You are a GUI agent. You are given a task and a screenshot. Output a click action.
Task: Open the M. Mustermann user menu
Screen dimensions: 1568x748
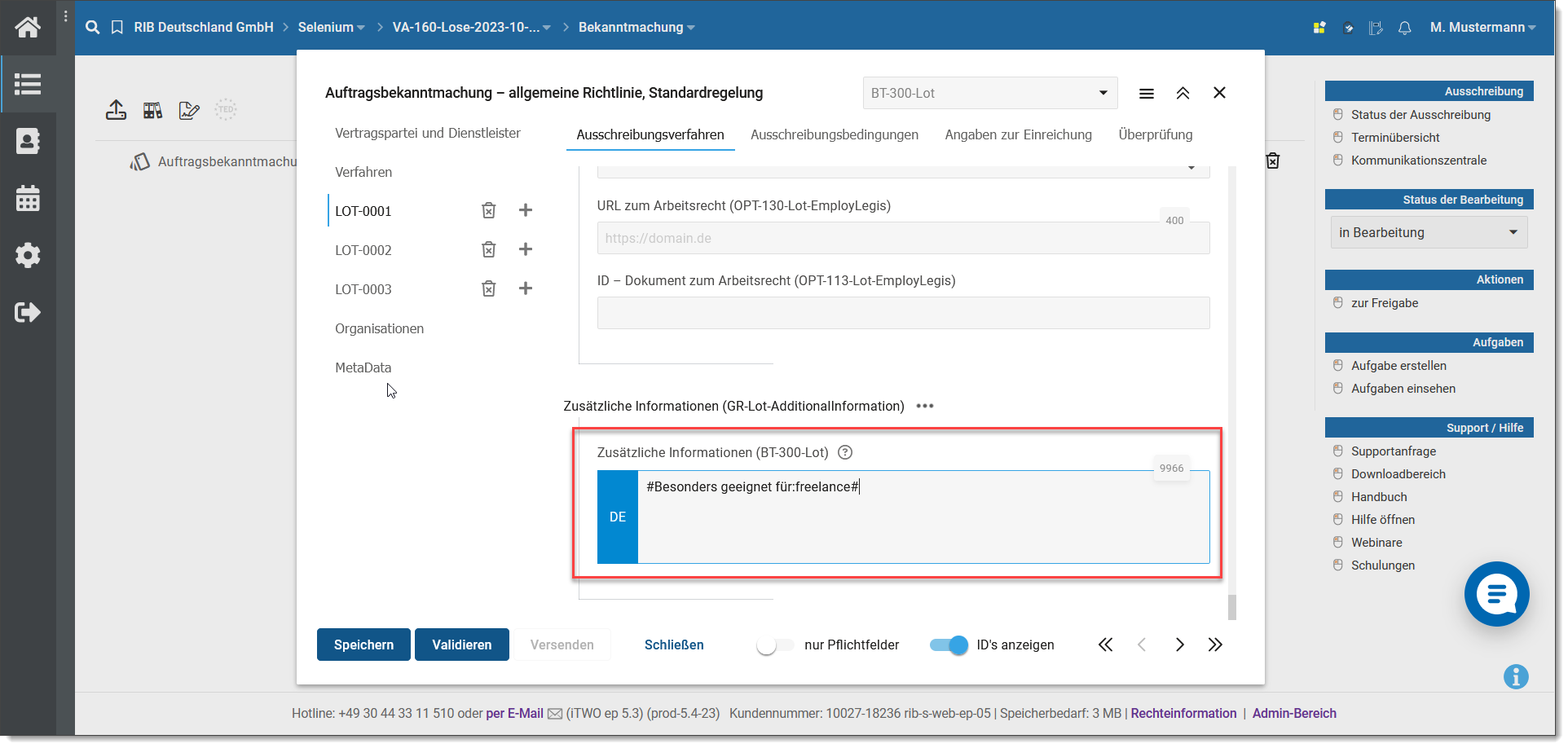tap(1482, 27)
